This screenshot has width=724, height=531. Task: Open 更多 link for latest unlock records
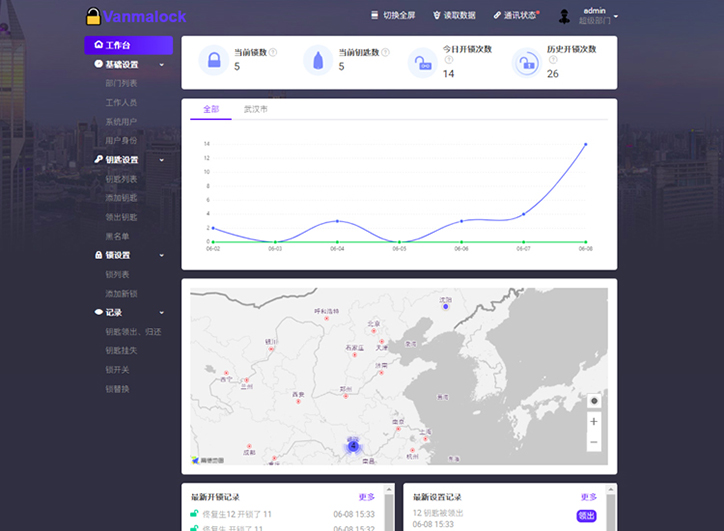click(x=367, y=497)
